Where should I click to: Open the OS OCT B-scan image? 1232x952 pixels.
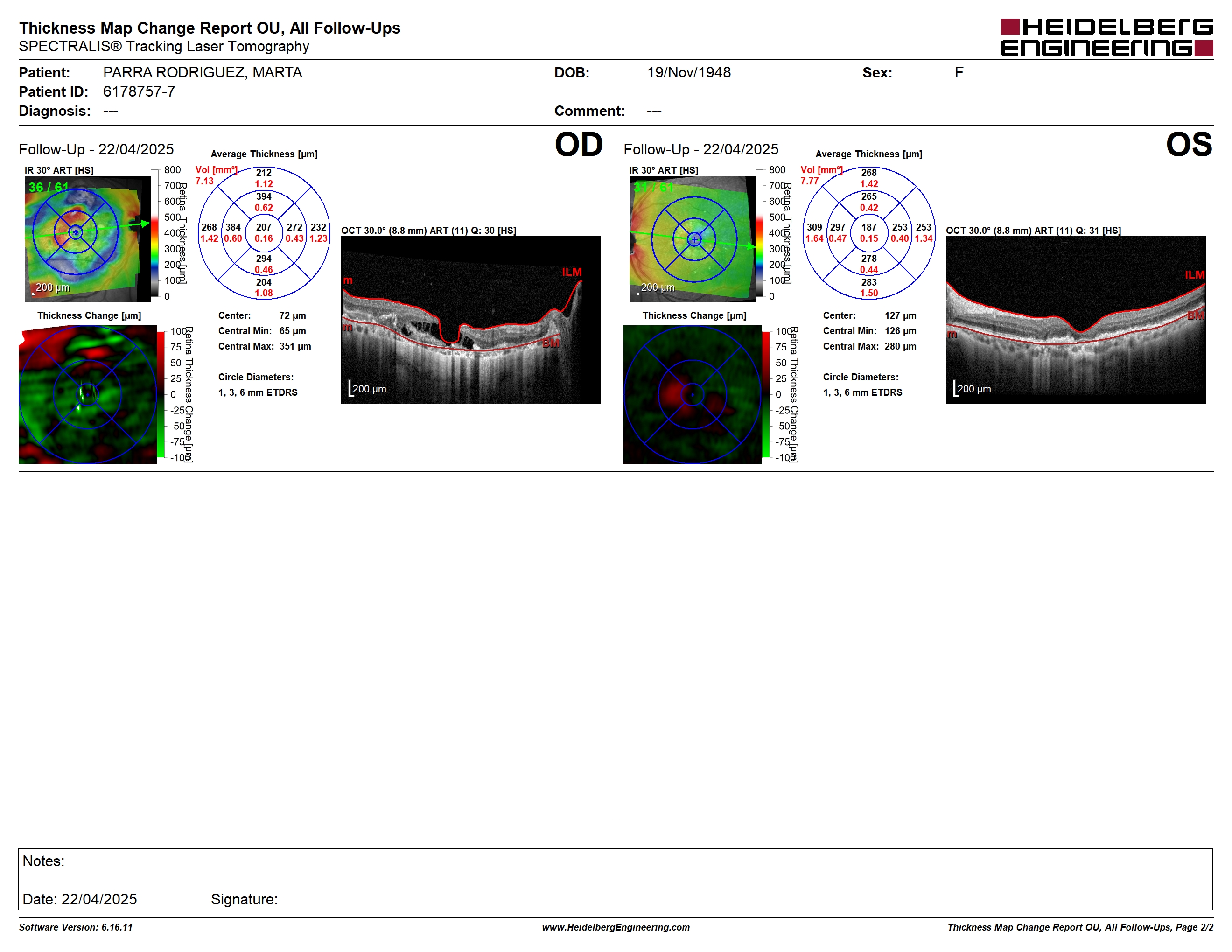(1075, 320)
